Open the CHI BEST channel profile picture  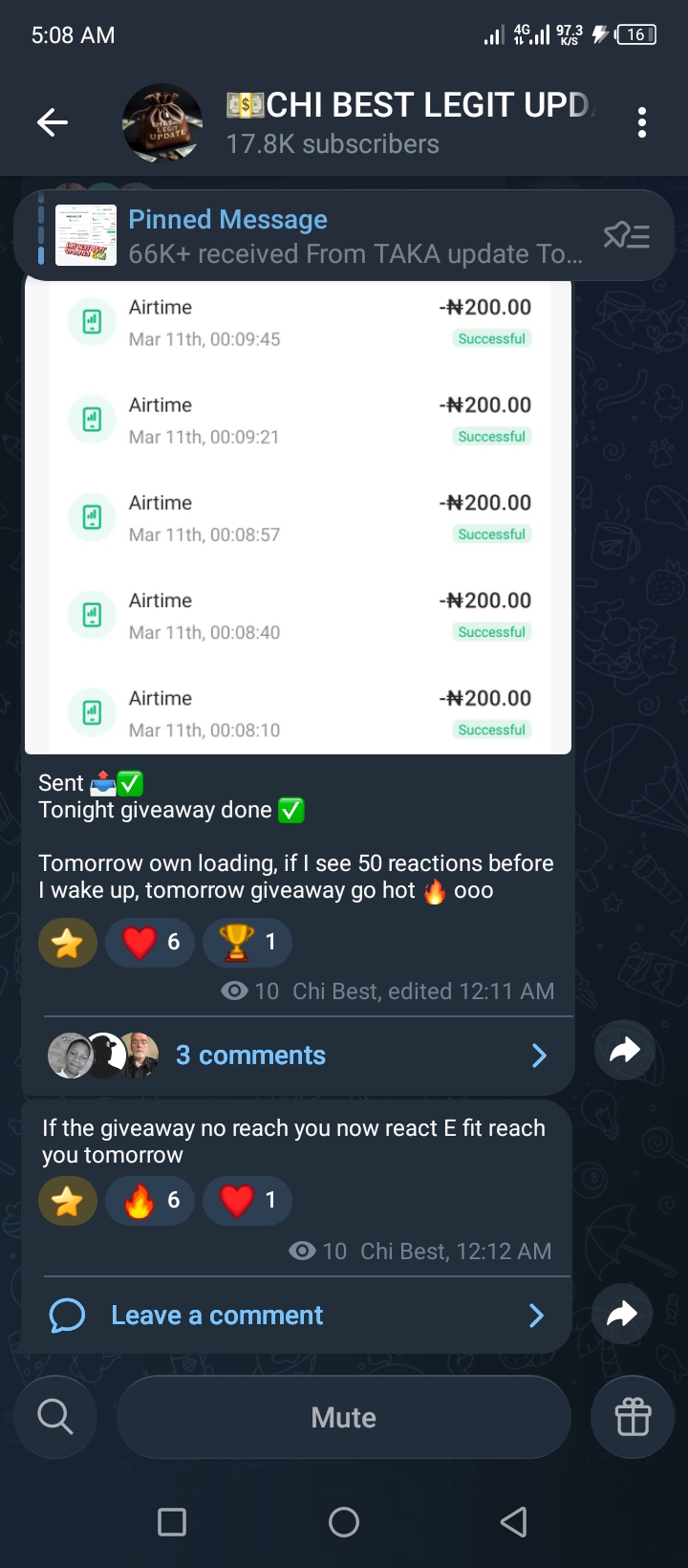coord(161,122)
